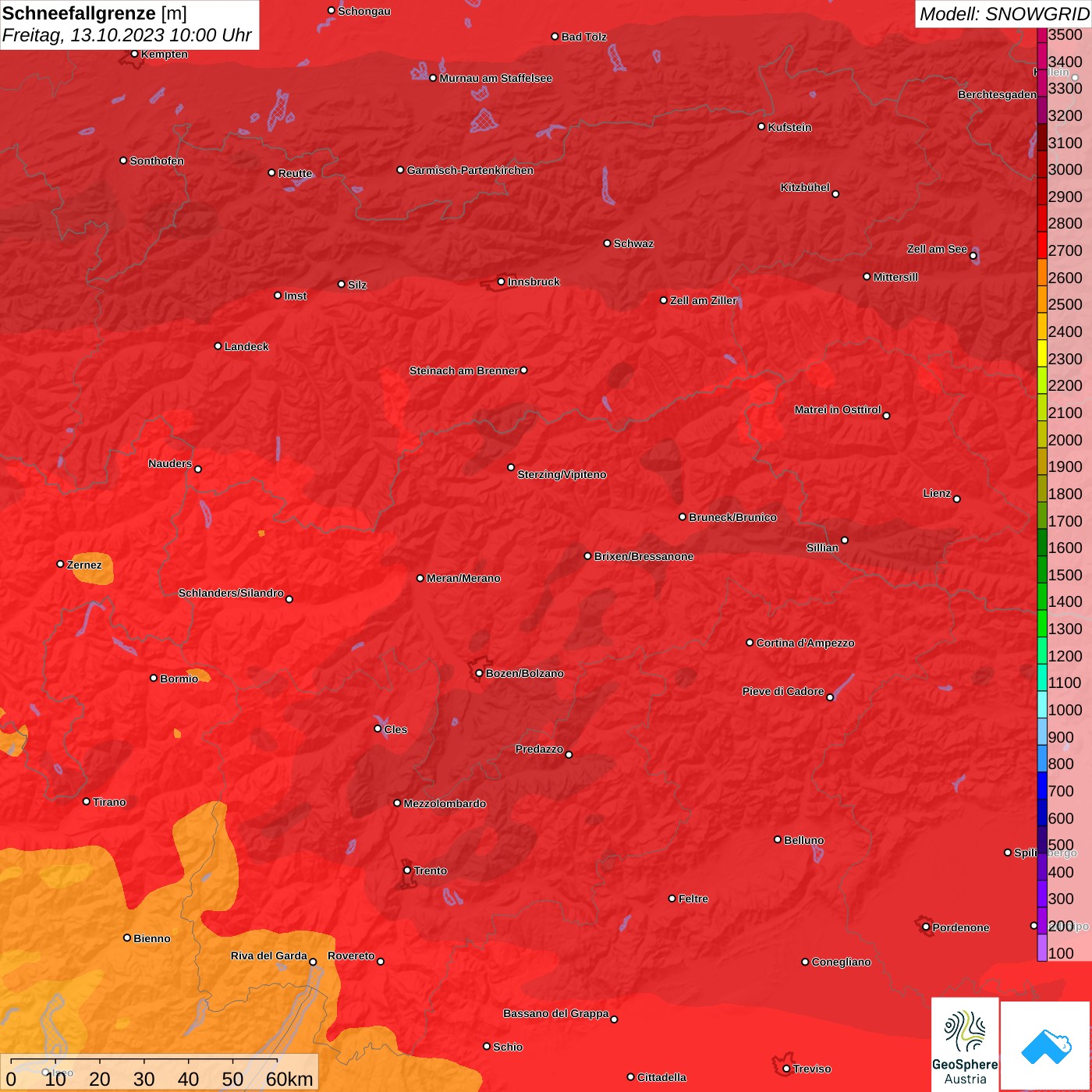Viewport: 1092px width, 1092px height.
Task: Click the Schwaz label
Action: (633, 243)
